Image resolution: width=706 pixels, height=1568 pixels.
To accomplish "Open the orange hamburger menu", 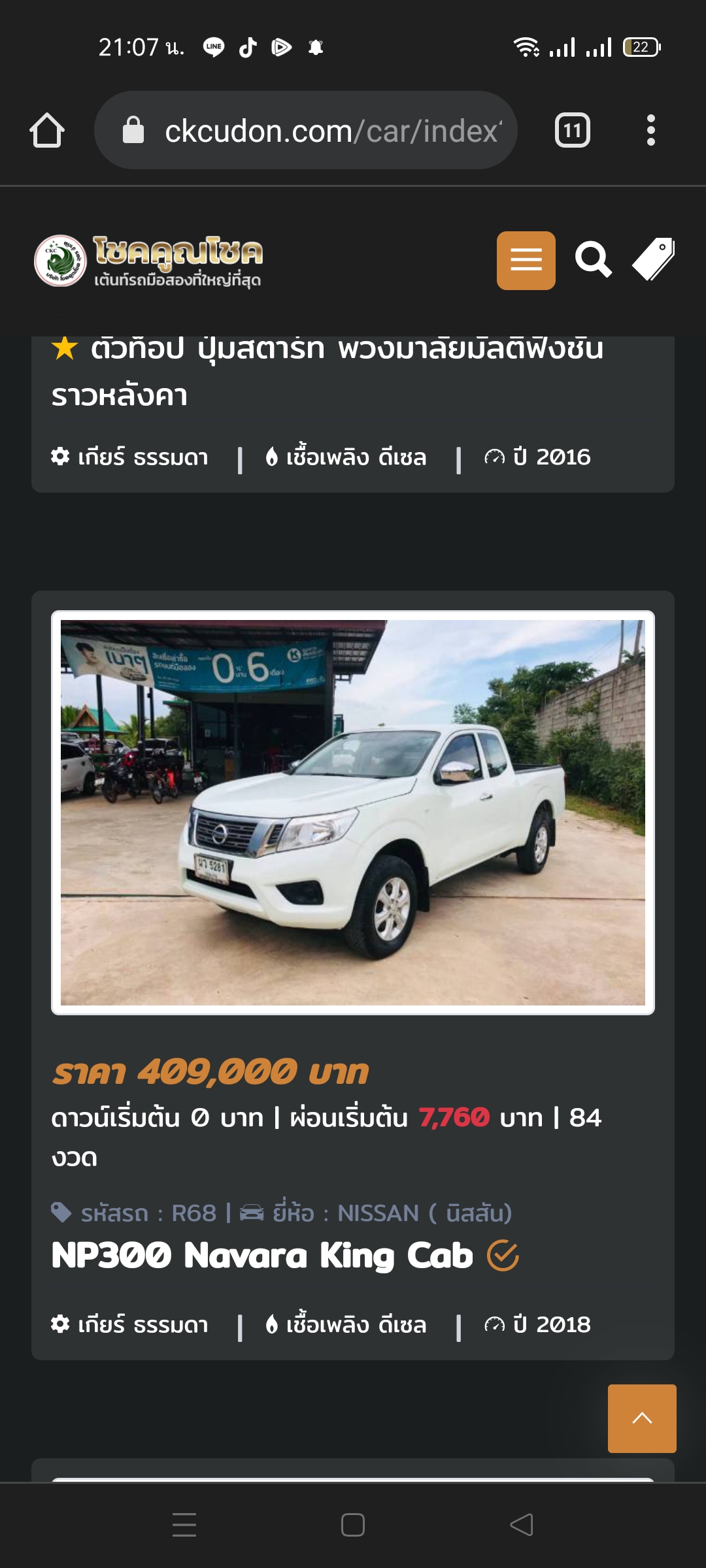I will [x=526, y=260].
